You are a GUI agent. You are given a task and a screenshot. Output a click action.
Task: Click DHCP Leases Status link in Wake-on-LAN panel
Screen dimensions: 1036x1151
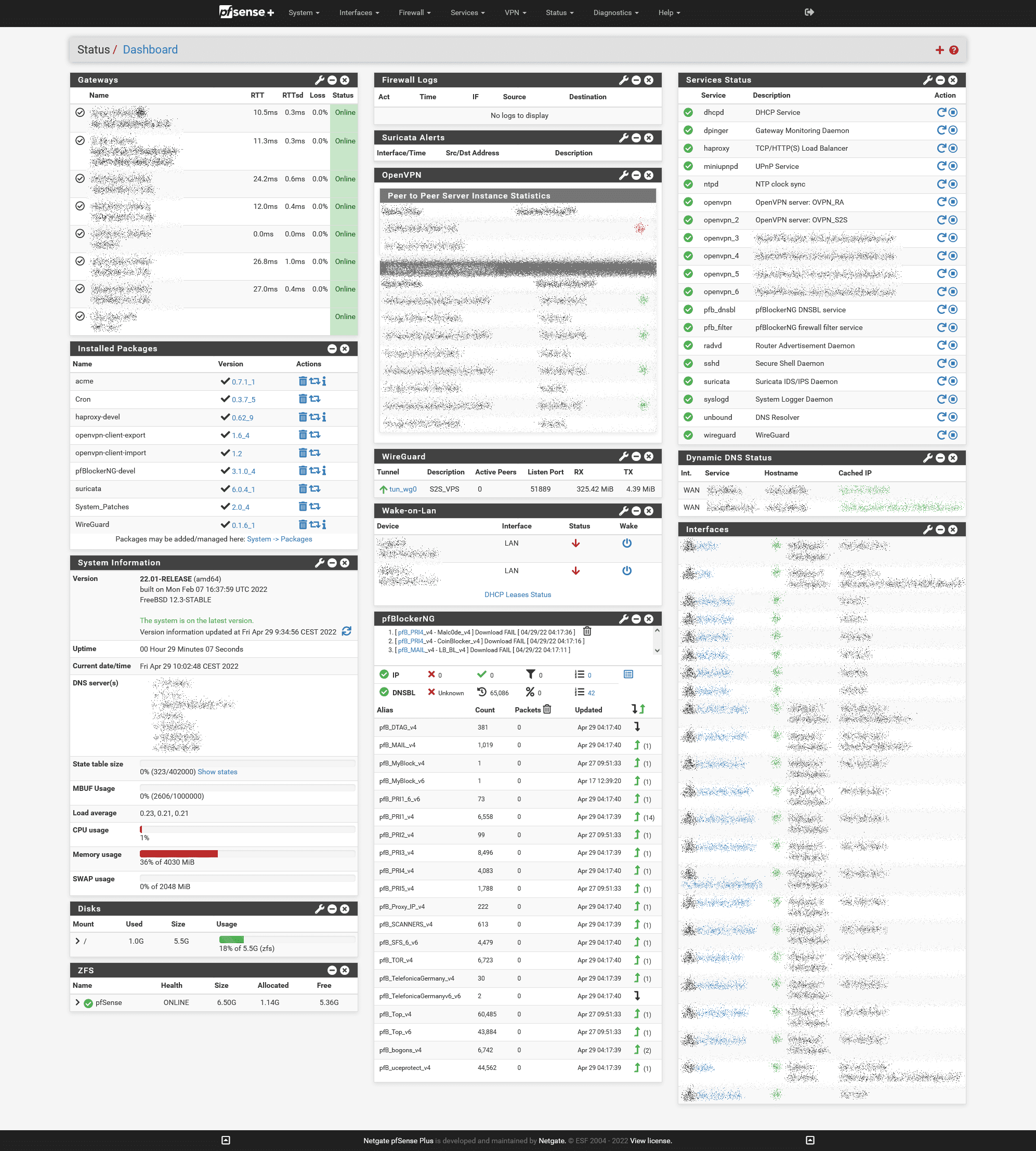pyautogui.click(x=516, y=596)
